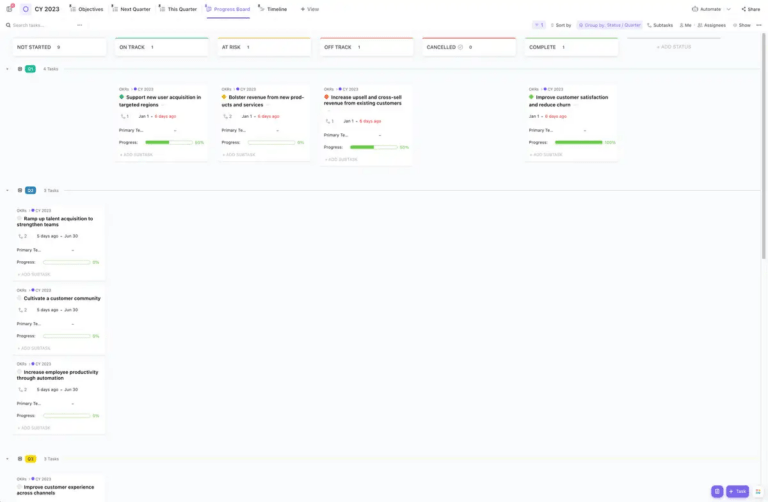Switch to the Timeline tab

[273, 9]
